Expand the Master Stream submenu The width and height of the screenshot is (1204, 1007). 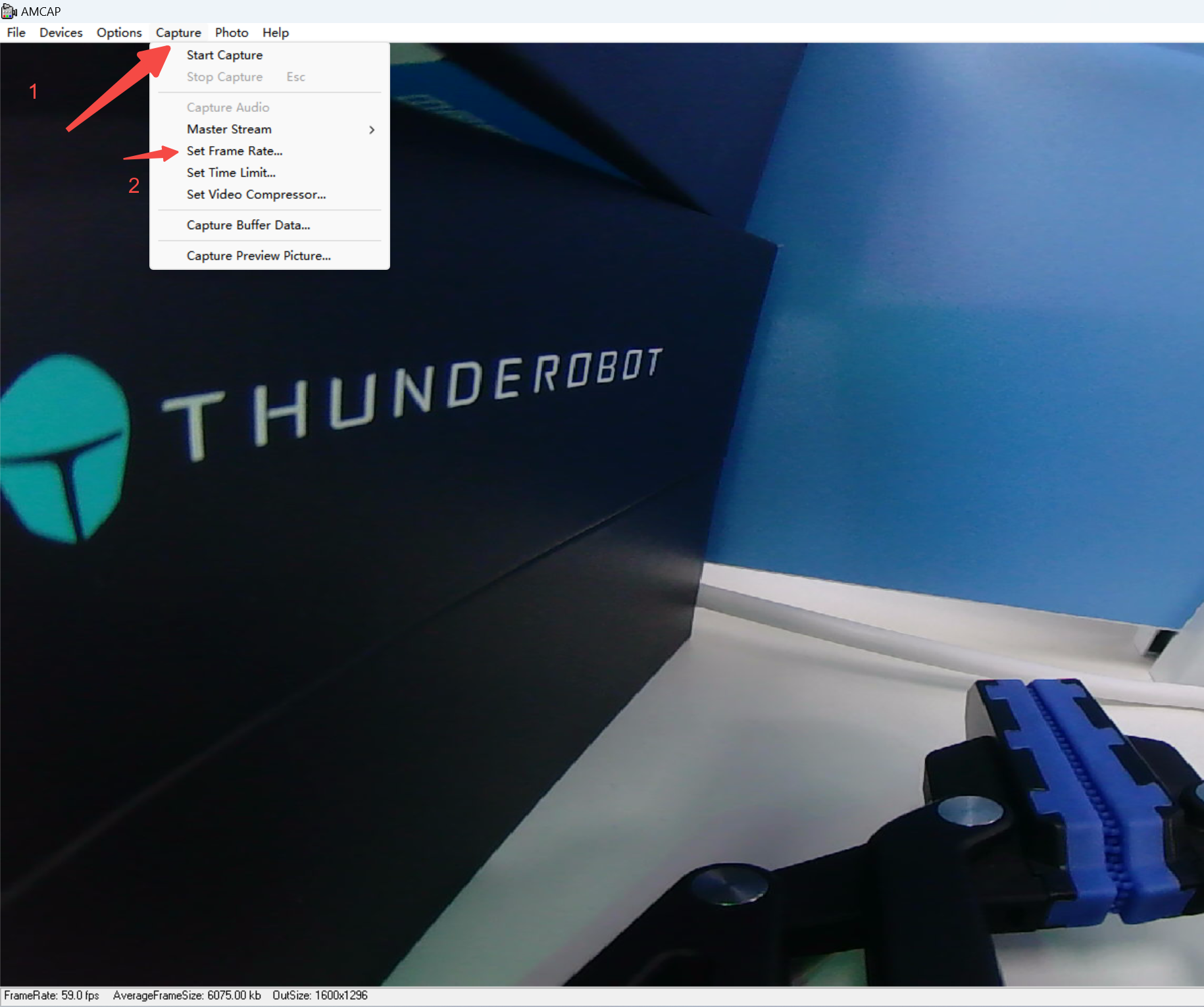tap(270, 129)
